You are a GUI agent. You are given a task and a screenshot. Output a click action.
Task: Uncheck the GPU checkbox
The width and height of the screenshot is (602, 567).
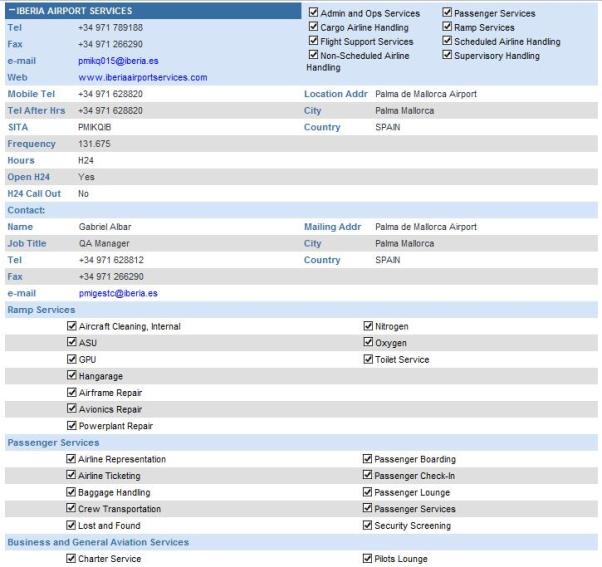[71, 359]
